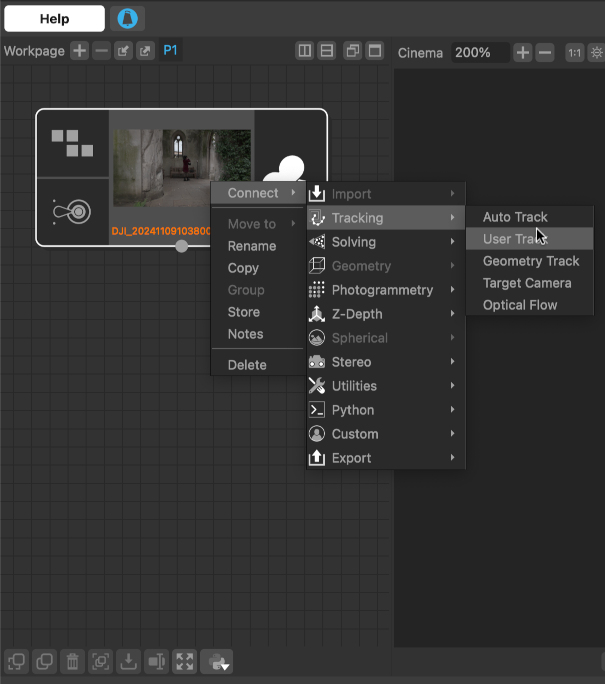The width and height of the screenshot is (605, 684).
Task: Expand the Custom submenu
Action: pyautogui.click(x=386, y=434)
